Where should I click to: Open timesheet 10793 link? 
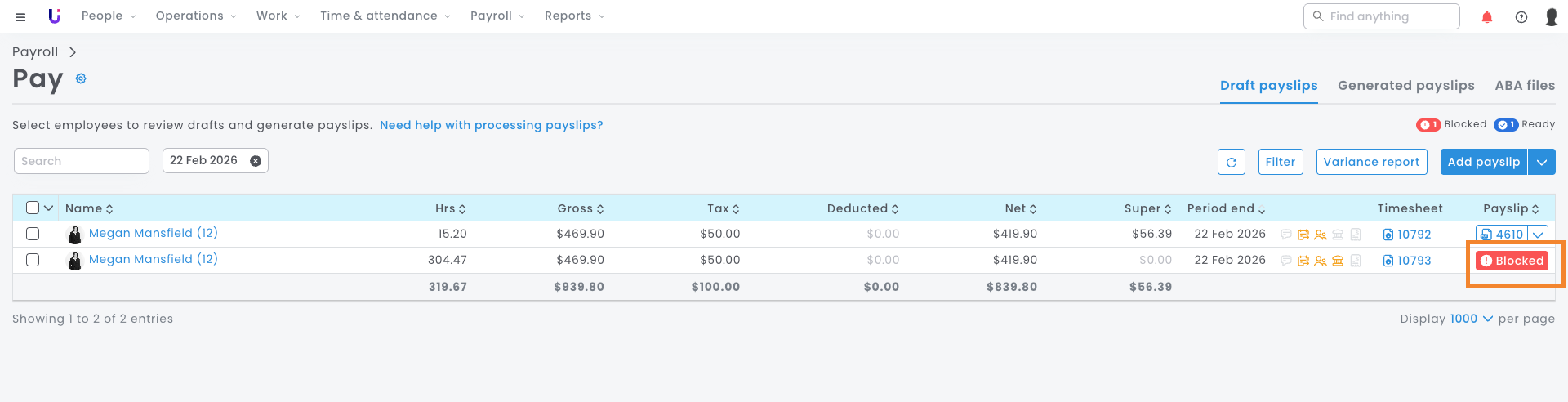coord(1414,261)
